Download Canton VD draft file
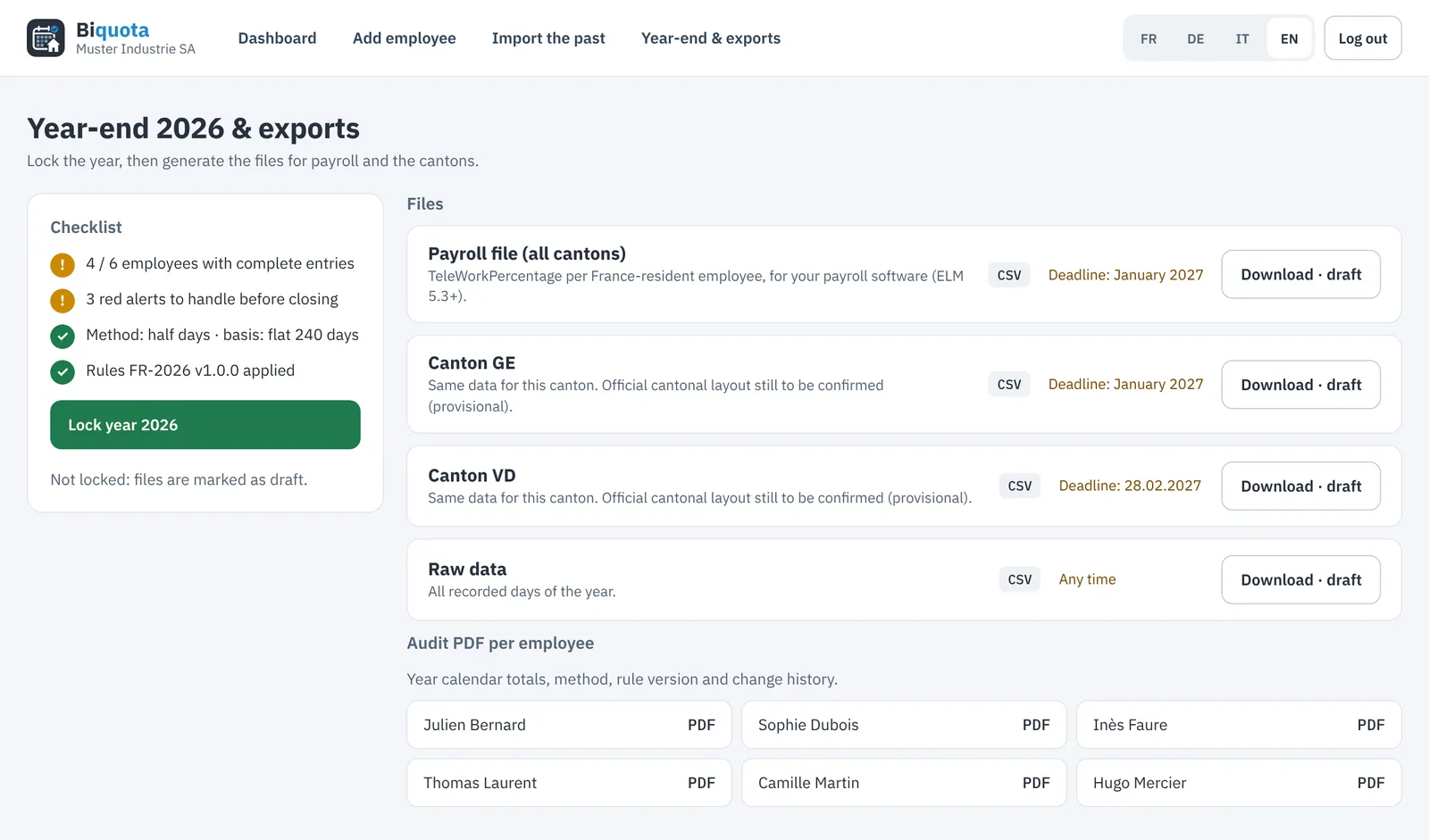Screen dimensions: 1429x840 click(1300, 487)
